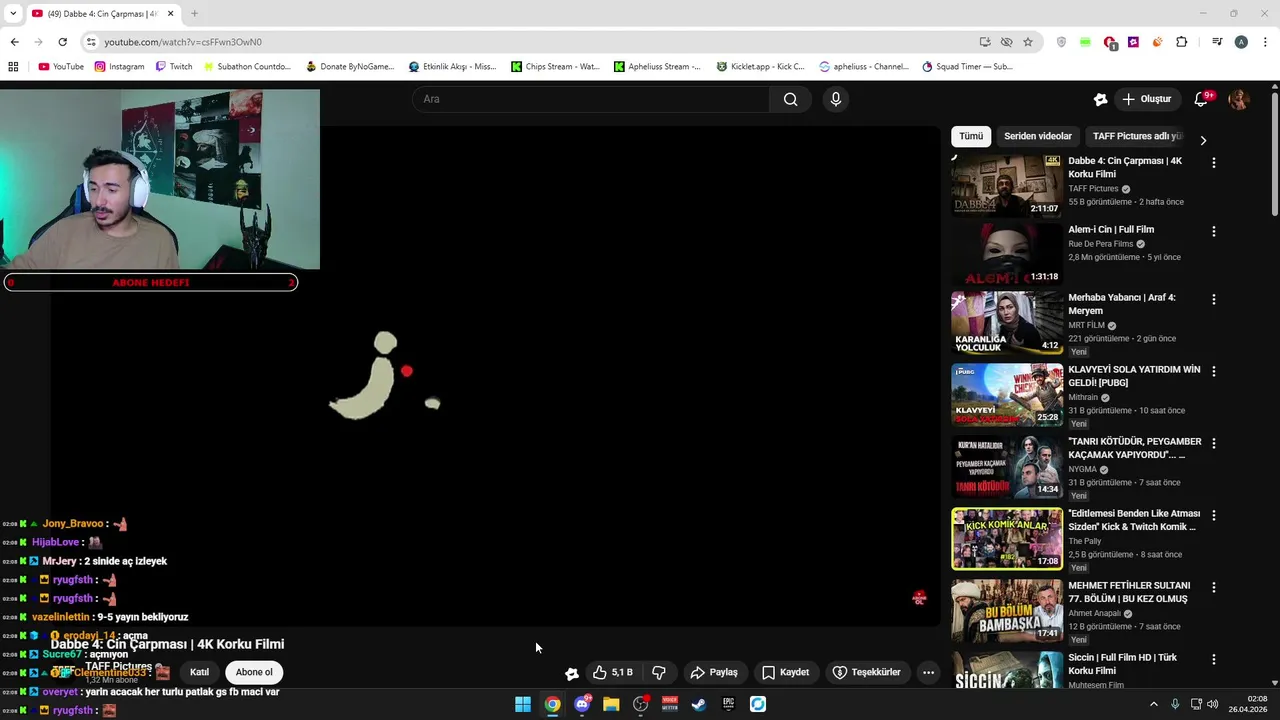Show hidden system tray icons
Image resolution: width=1280 pixels, height=720 pixels.
pos(1153,704)
